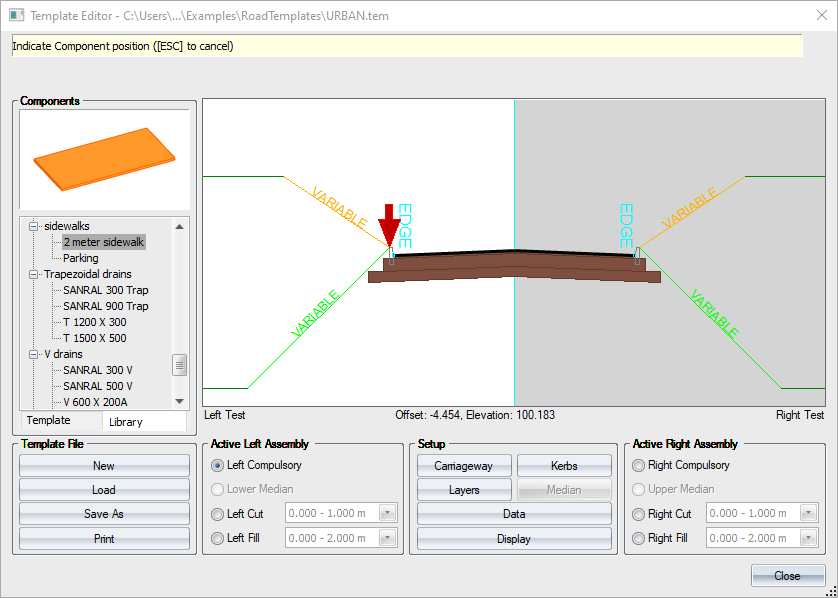Open the Left Cut range dropdown
This screenshot has height=598, width=838.
tap(387, 514)
